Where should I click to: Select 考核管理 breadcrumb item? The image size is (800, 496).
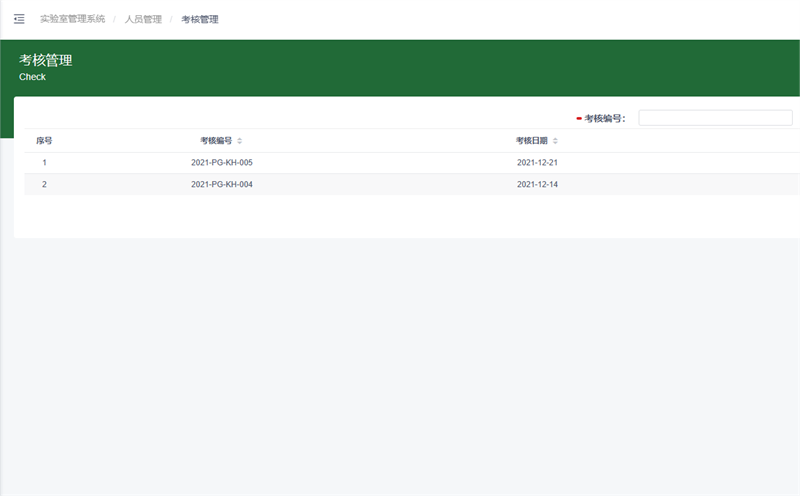coord(200,19)
